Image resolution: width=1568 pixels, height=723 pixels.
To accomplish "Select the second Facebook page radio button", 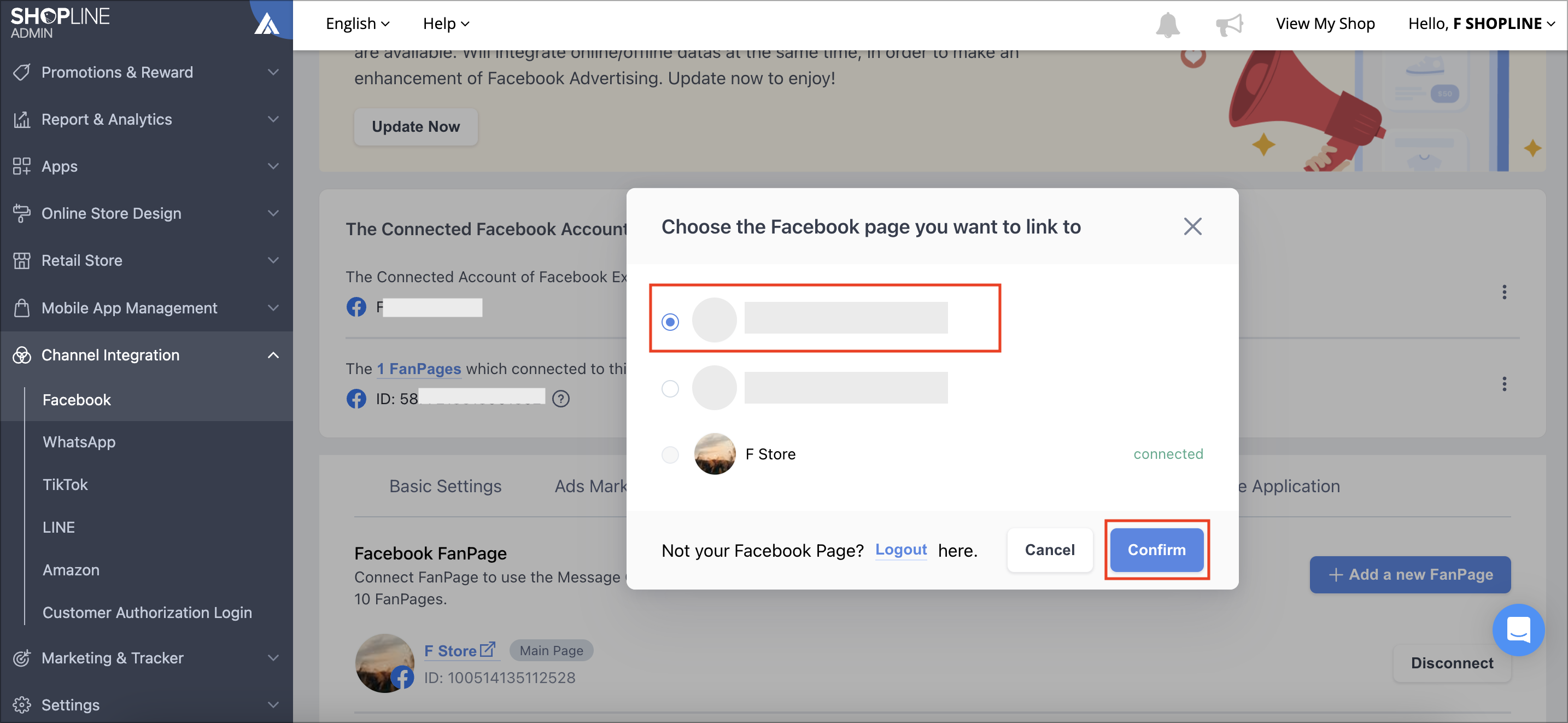I will click(670, 388).
